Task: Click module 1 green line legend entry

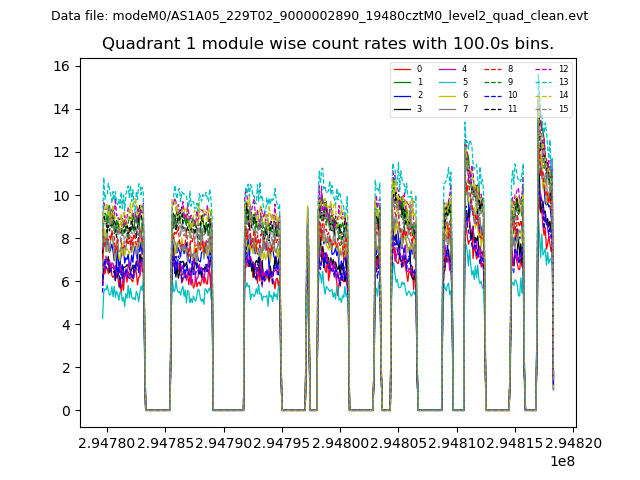Action: tap(408, 82)
